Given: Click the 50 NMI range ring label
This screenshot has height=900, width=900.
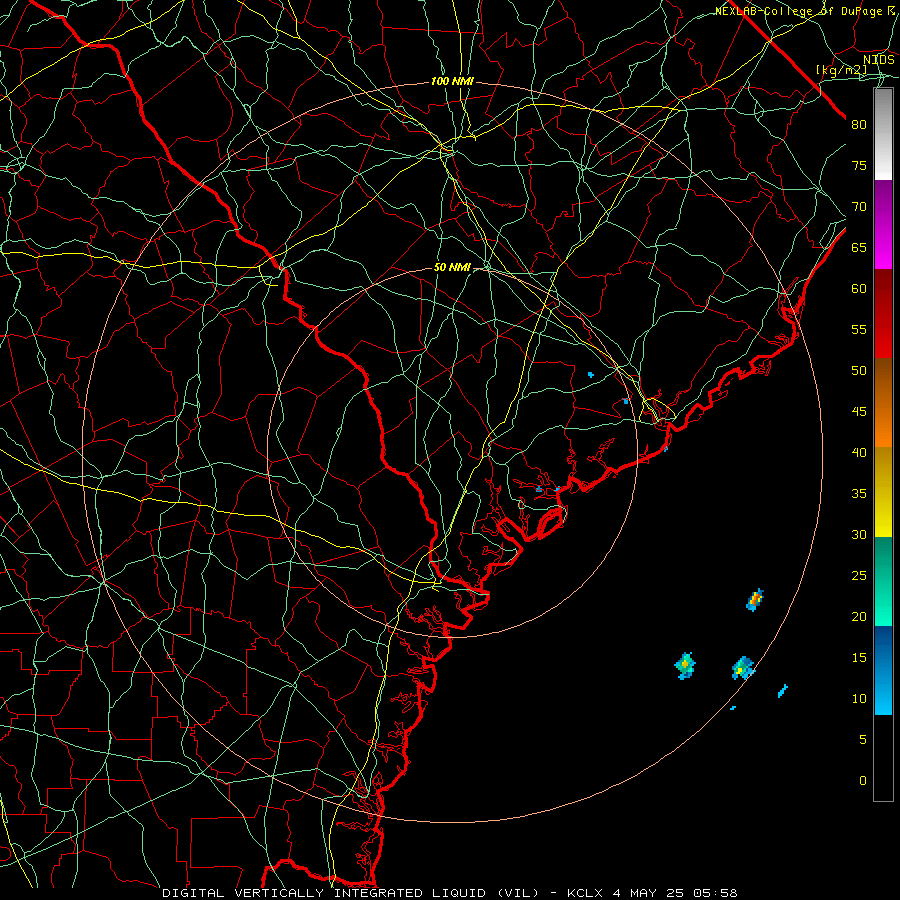Looking at the screenshot, I should pos(452,267).
